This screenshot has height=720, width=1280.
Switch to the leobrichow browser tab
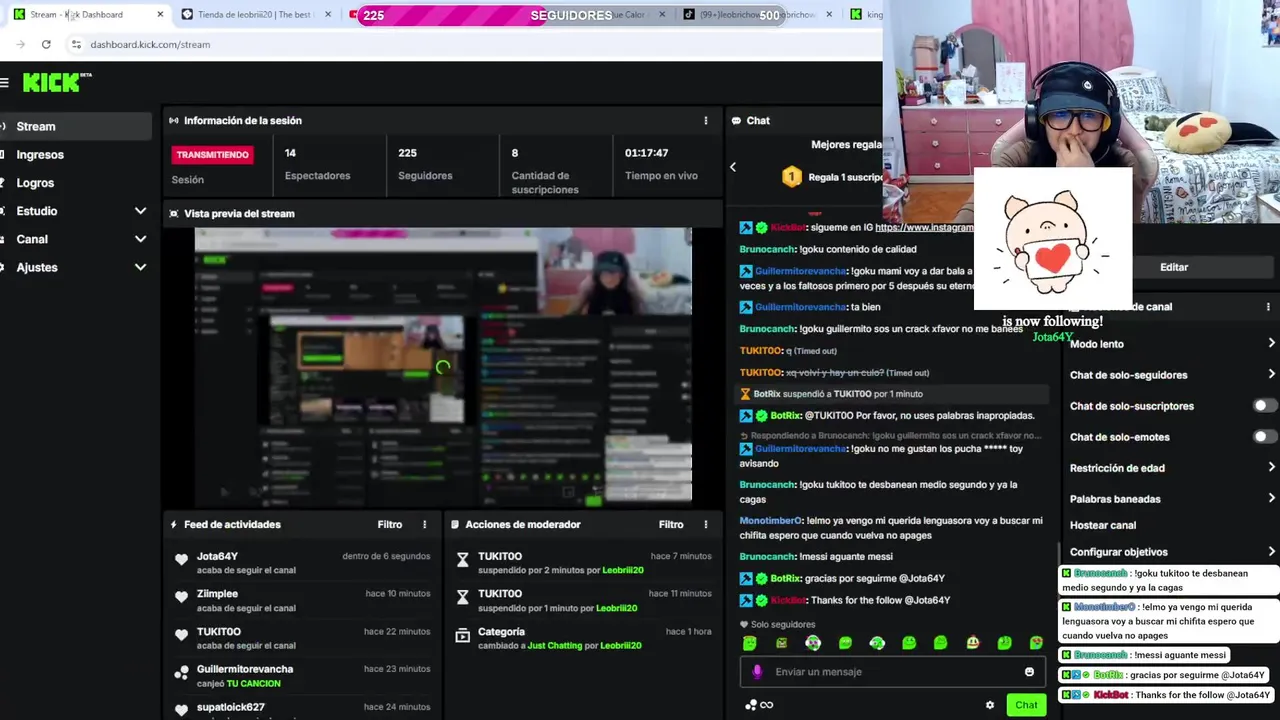coord(758,14)
